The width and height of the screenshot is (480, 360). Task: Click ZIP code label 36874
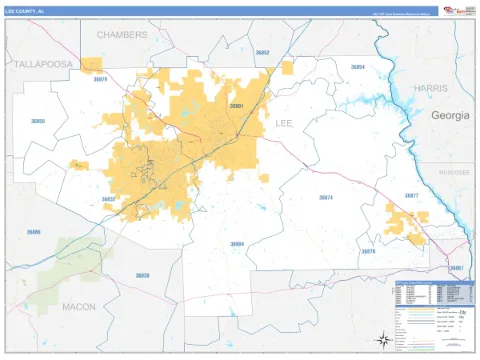point(326,198)
